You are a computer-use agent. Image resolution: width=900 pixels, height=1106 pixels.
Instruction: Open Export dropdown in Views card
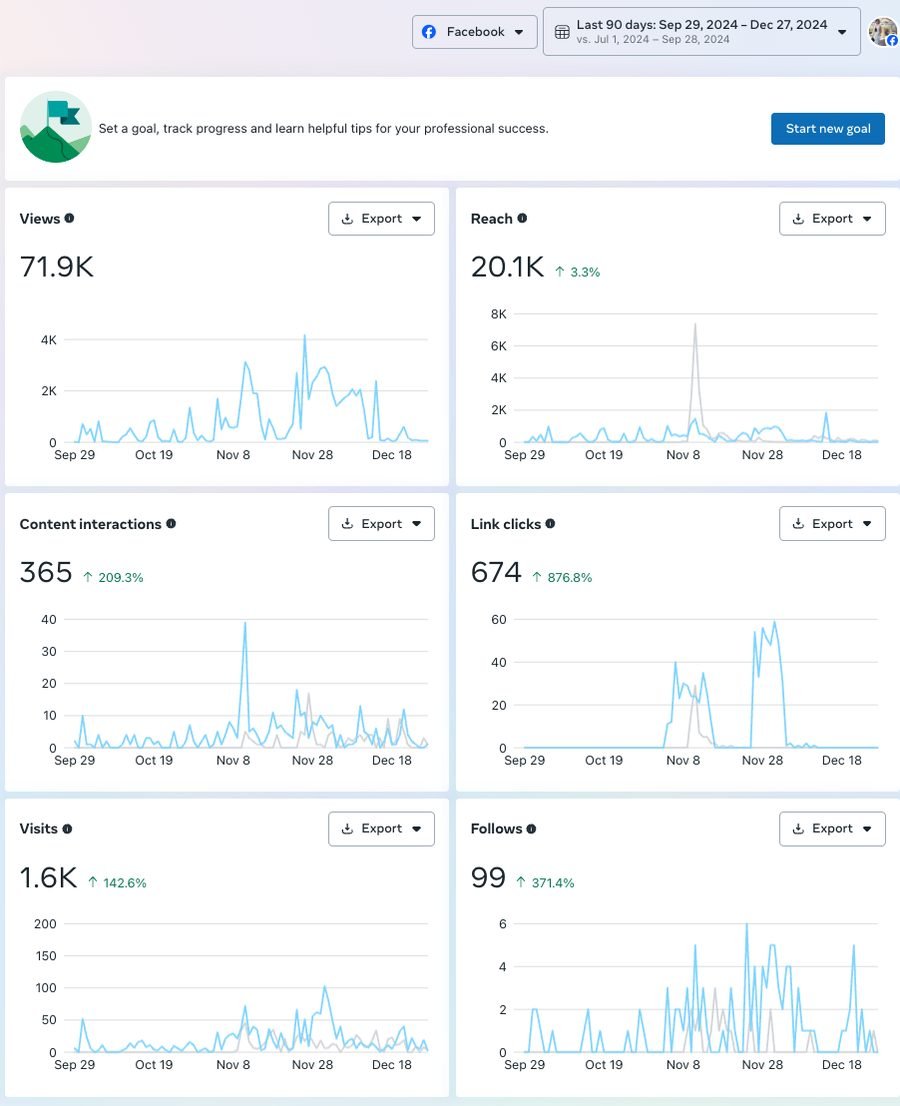(381, 219)
